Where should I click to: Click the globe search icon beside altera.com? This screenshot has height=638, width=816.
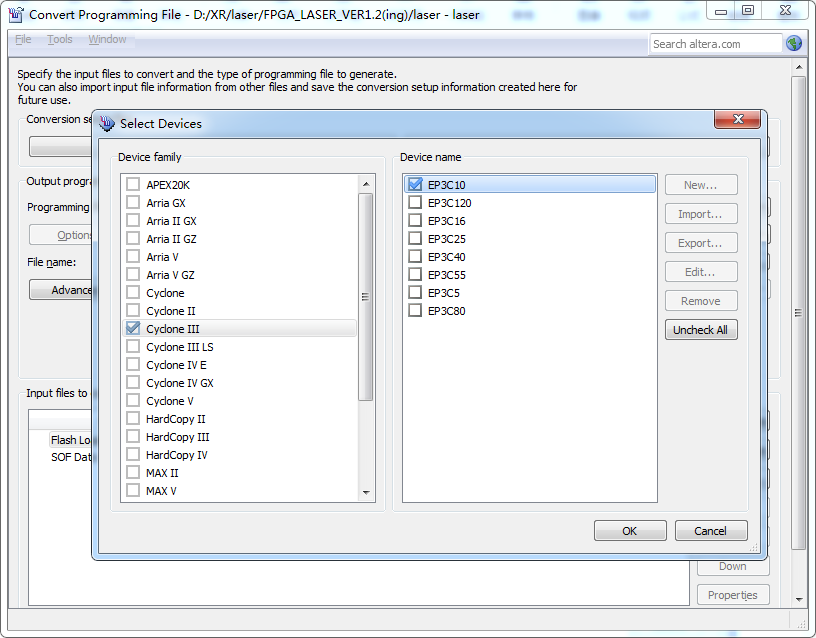pos(794,43)
